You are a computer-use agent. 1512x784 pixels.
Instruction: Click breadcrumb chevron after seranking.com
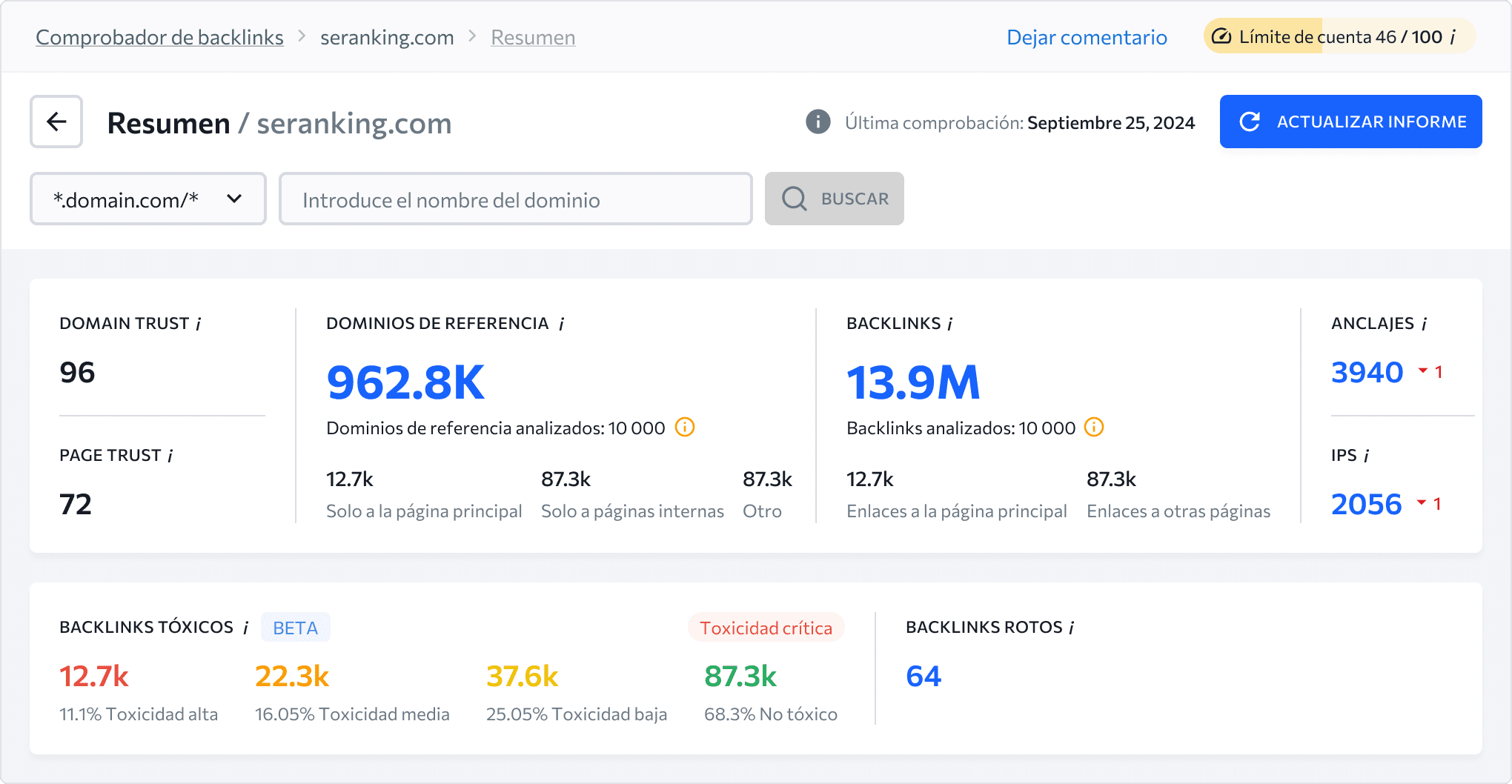(x=472, y=36)
